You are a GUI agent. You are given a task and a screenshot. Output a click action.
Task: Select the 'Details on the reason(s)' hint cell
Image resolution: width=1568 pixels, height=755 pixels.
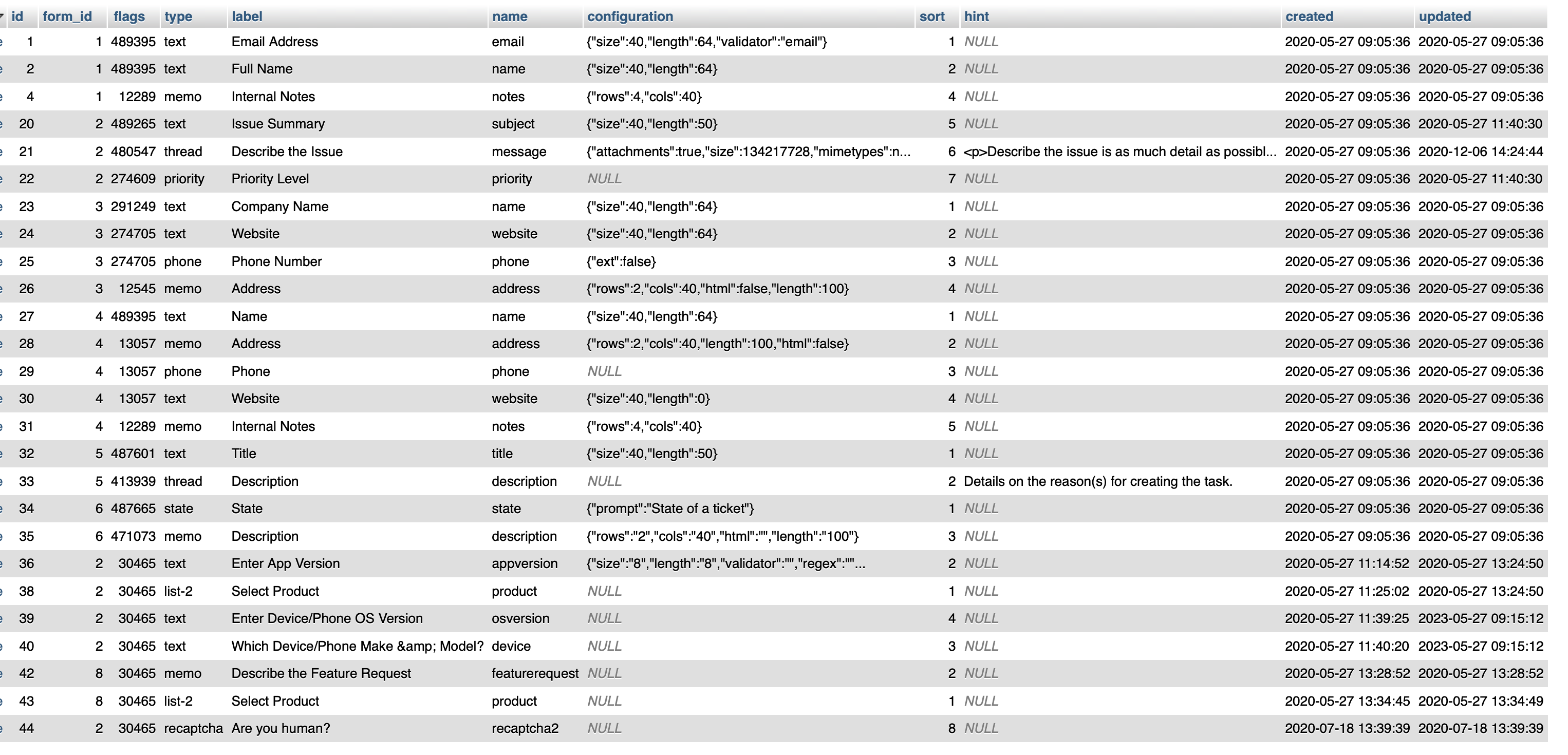coord(1098,481)
